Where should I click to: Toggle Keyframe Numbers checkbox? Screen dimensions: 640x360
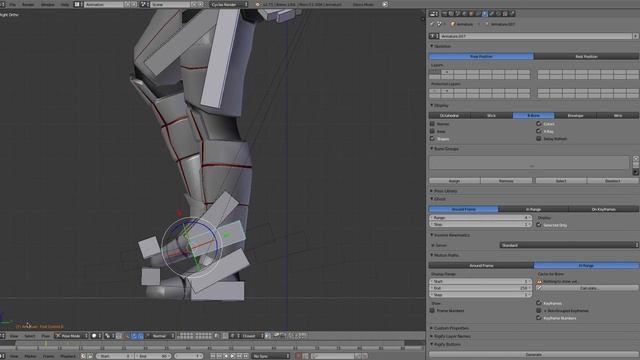point(539,318)
